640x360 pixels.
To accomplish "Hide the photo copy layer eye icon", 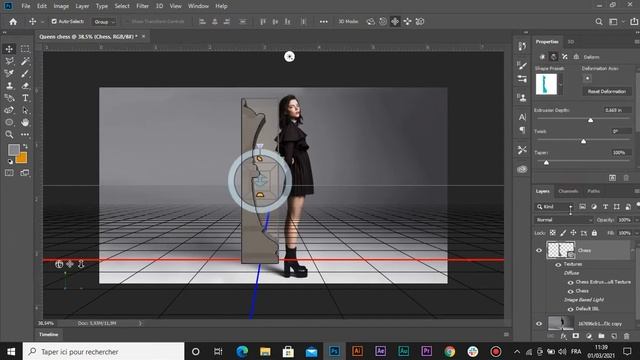I will 539,324.
